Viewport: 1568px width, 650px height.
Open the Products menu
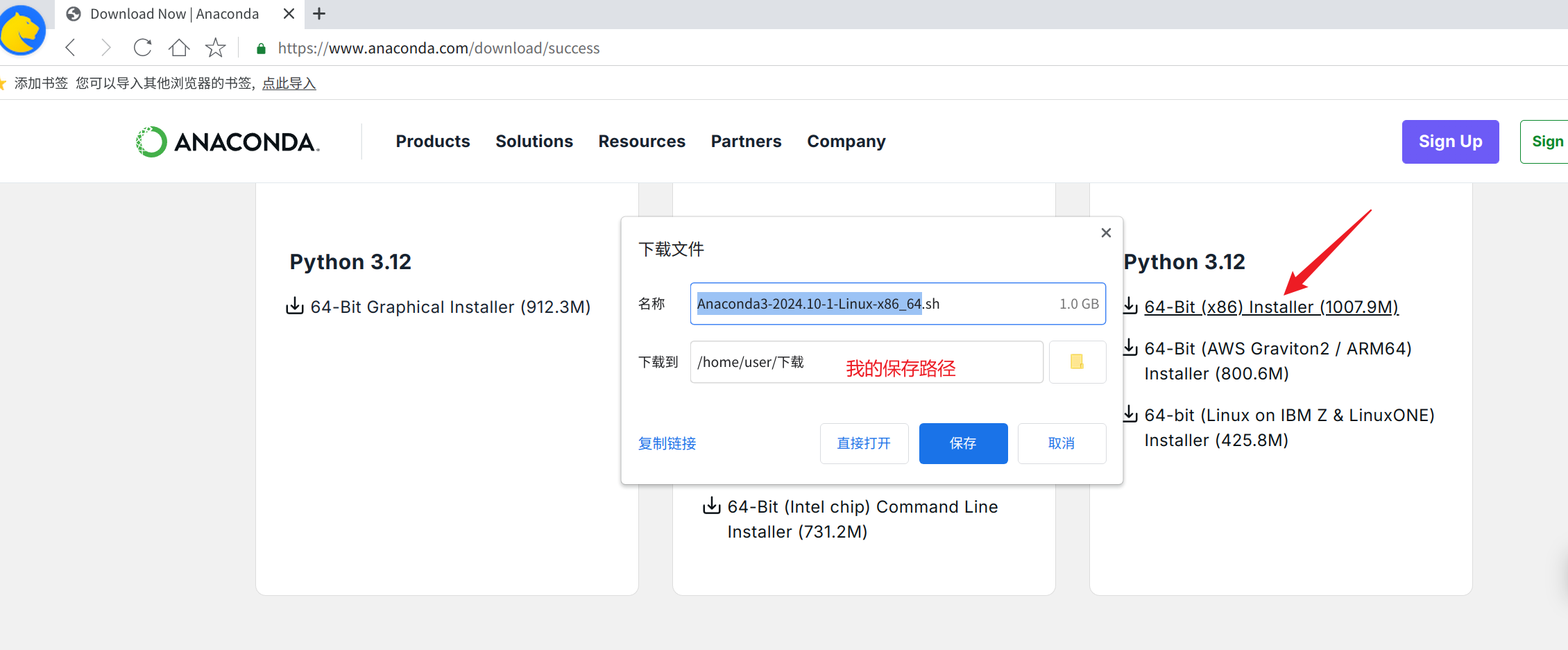(433, 142)
